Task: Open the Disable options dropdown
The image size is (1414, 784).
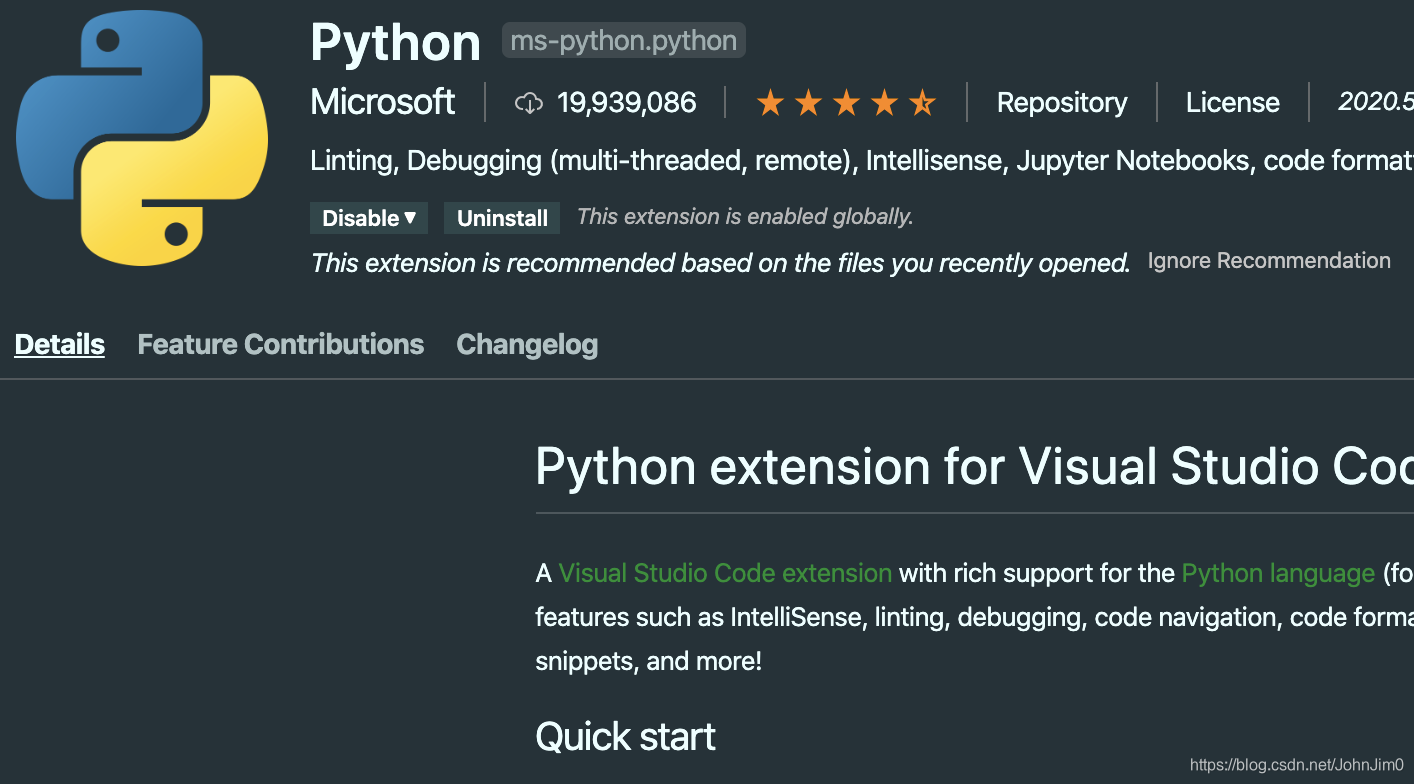Action: tap(410, 217)
